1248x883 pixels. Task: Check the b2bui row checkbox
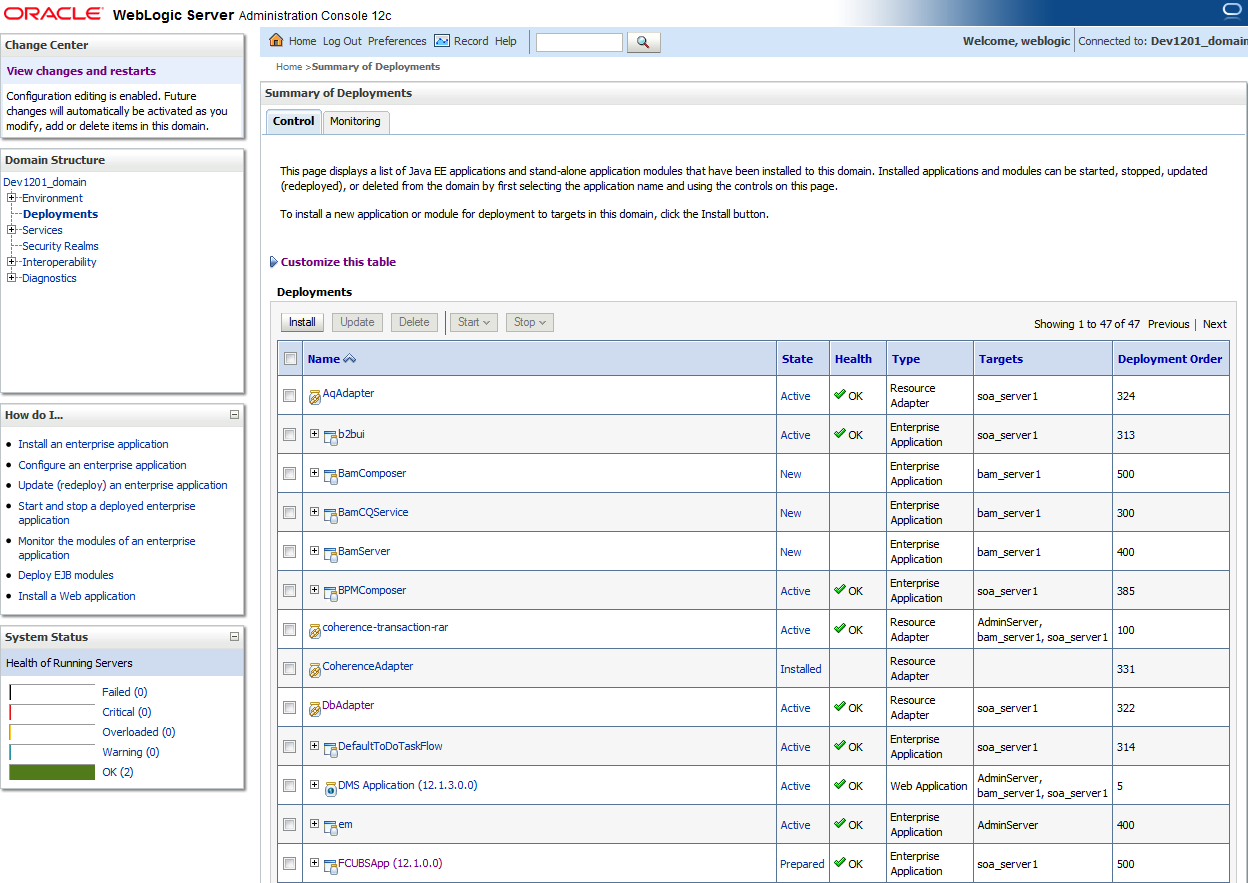pos(290,435)
